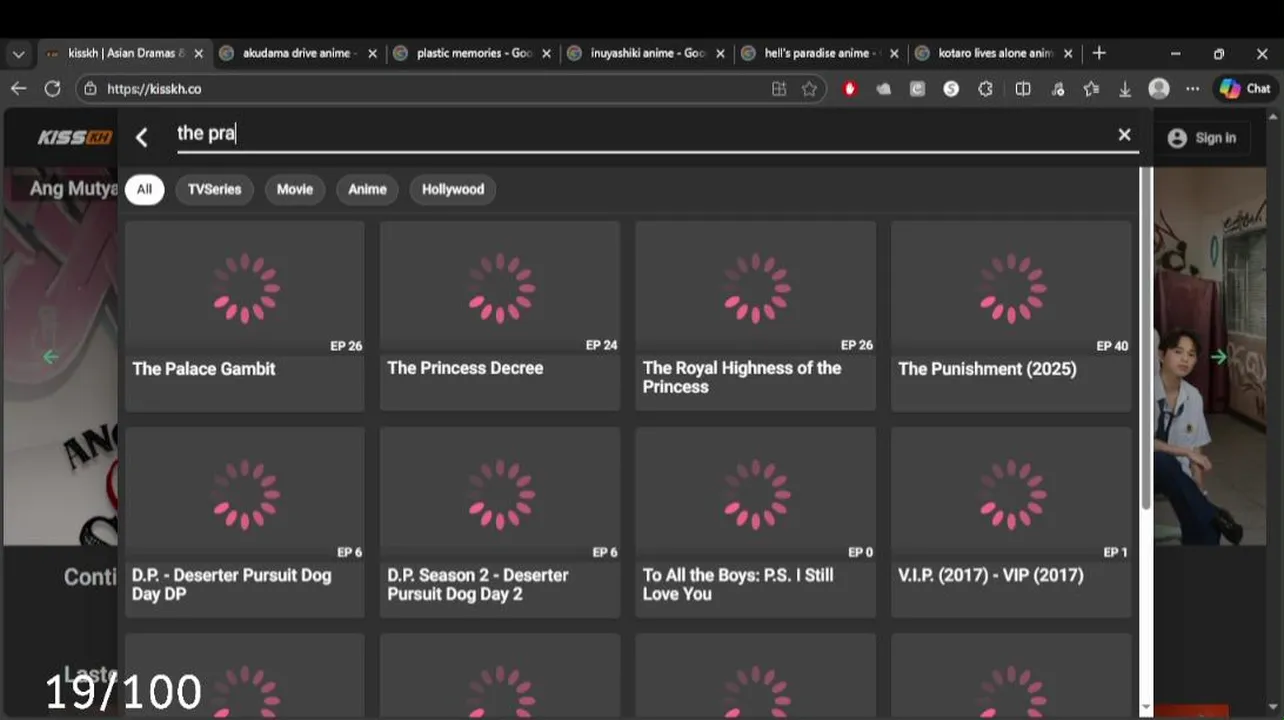Open the browser profile avatar
This screenshot has width=1284, height=720.
[x=1159, y=89]
